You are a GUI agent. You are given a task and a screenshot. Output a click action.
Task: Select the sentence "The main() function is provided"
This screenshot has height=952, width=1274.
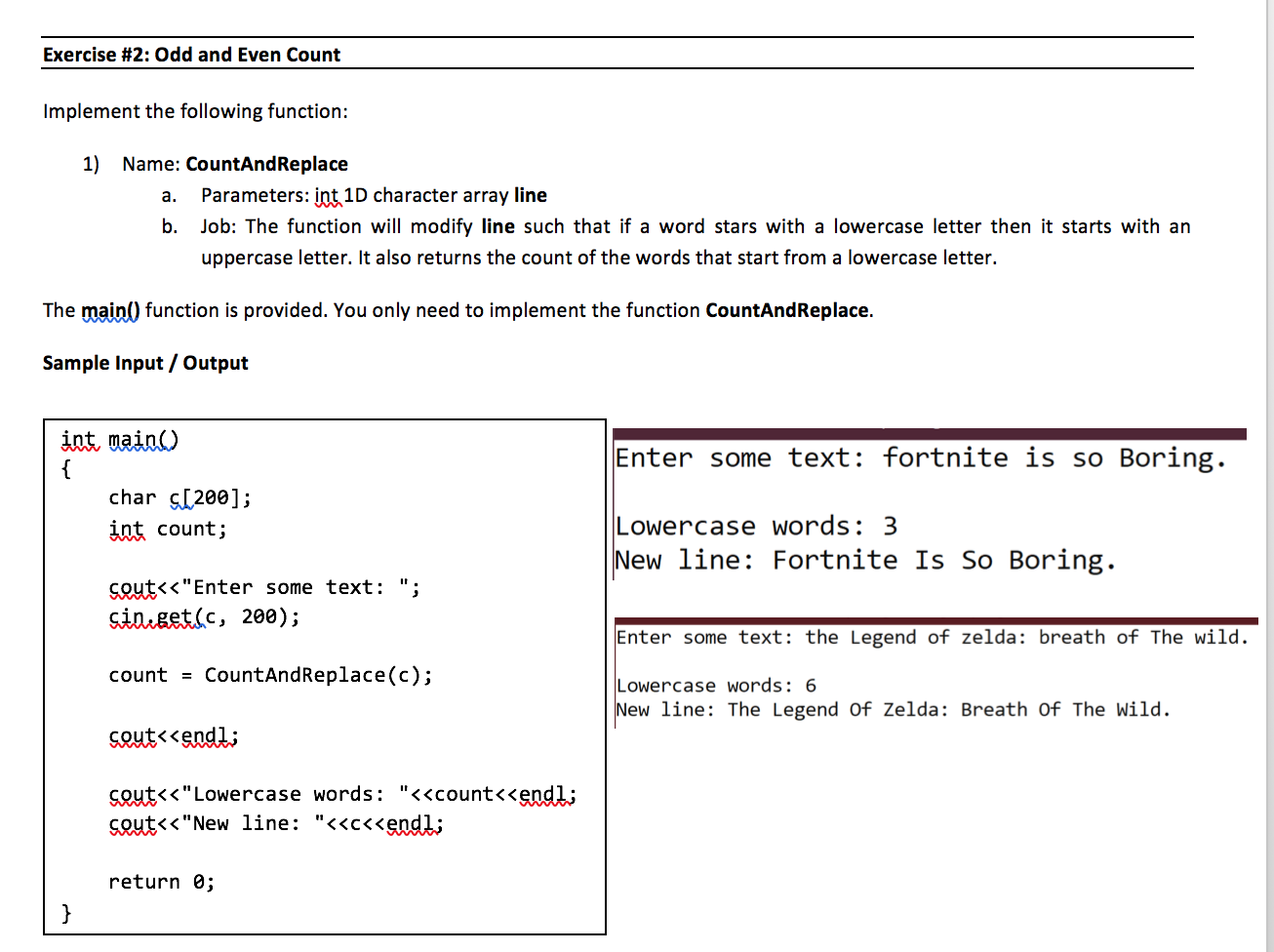click(458, 310)
